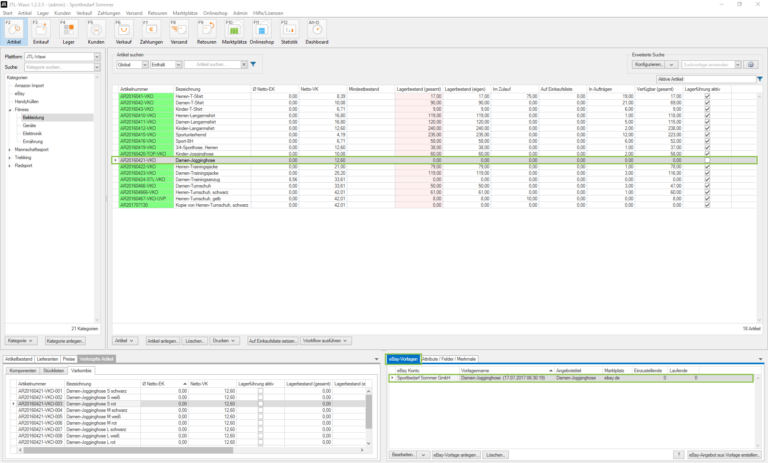The image size is (768, 463).
Task: Open the Versand shipping module
Action: (x=178, y=33)
